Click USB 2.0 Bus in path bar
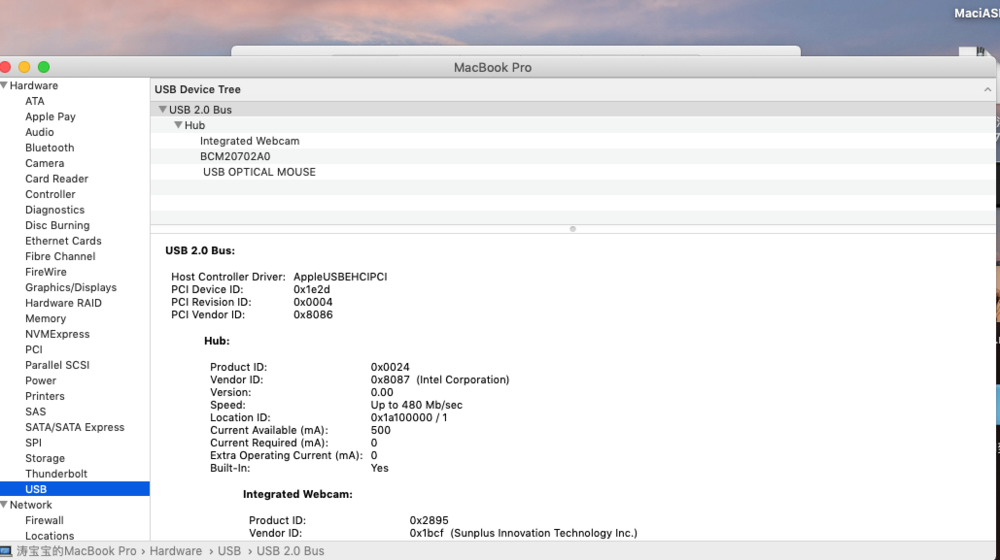 click(290, 551)
